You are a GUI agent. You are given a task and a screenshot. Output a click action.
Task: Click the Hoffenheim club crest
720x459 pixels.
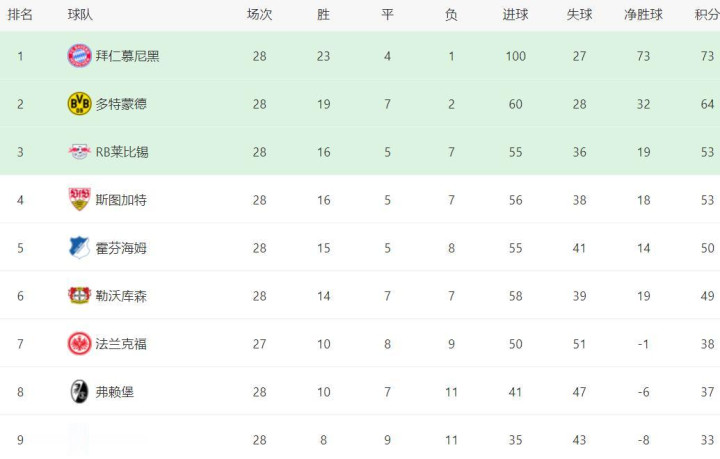(79, 248)
